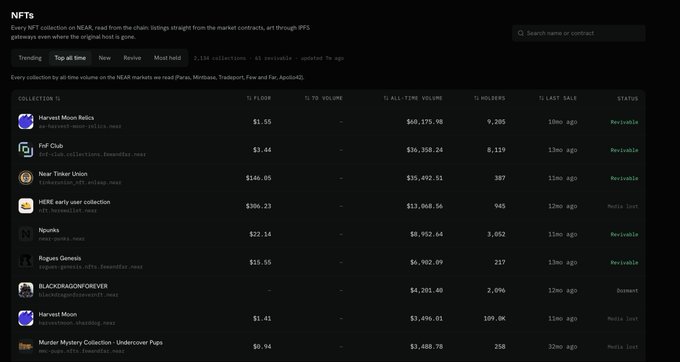680x362 pixels.
Task: Open Npunks collection icon
Action: click(26, 234)
